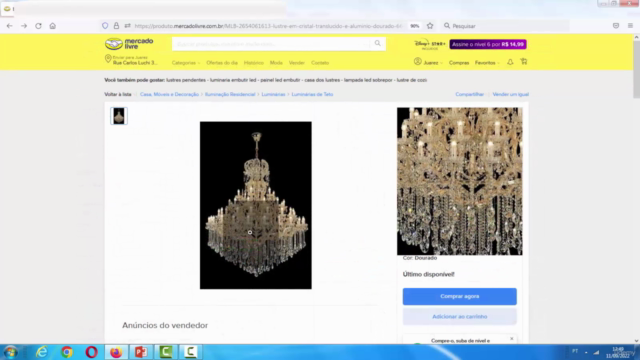Click Comprar agora button

[x=460, y=296]
